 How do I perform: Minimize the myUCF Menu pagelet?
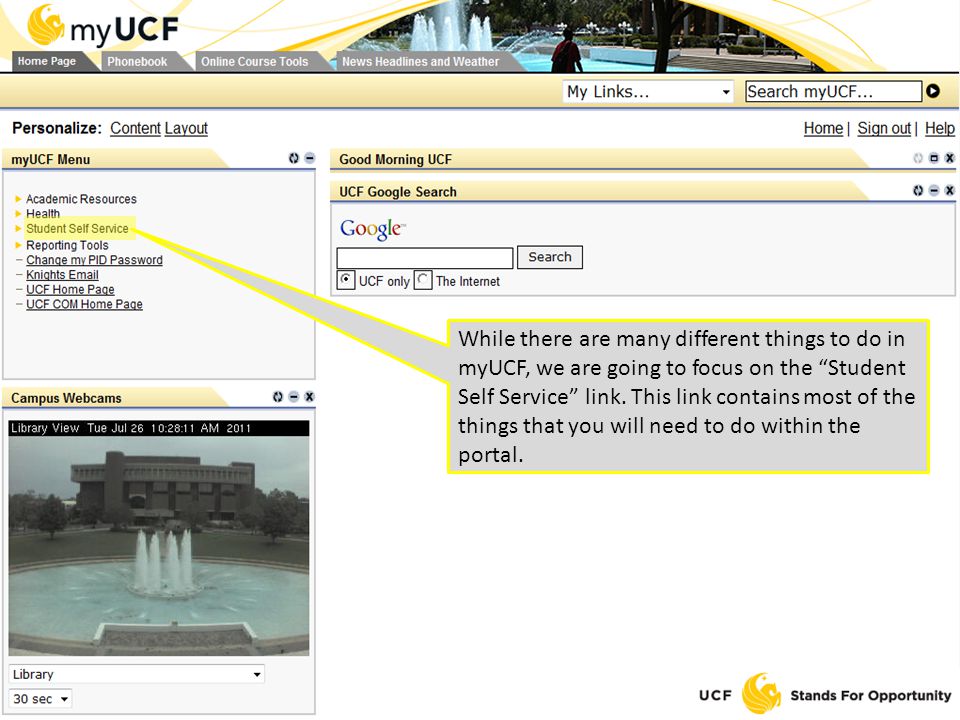click(310, 158)
